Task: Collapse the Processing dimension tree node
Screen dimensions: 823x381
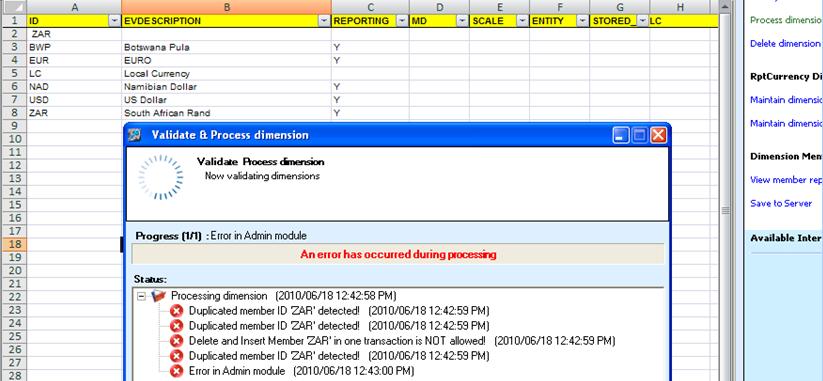Action: 141,297
